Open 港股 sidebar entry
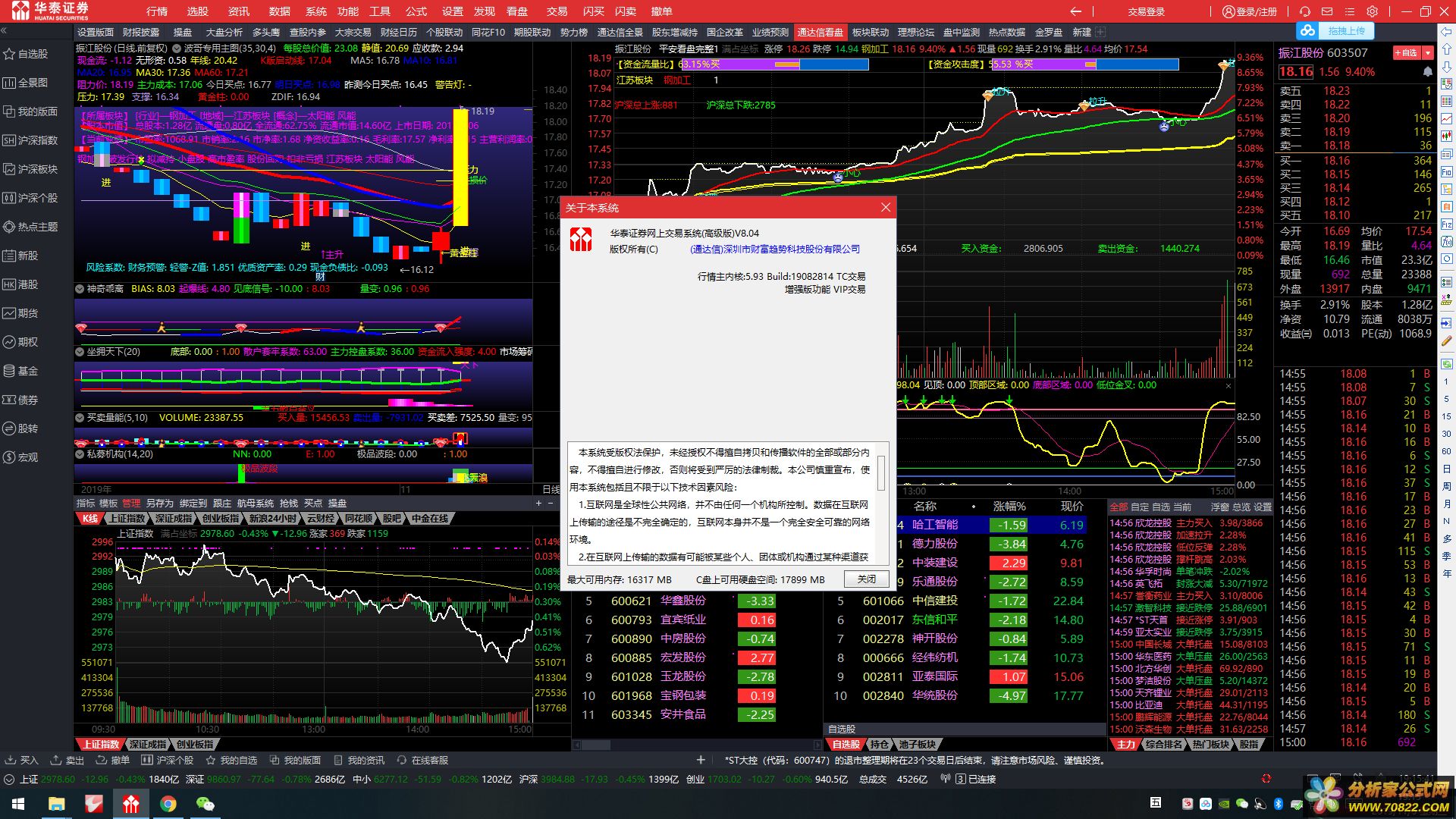This screenshot has width=1456, height=819. tap(20, 284)
